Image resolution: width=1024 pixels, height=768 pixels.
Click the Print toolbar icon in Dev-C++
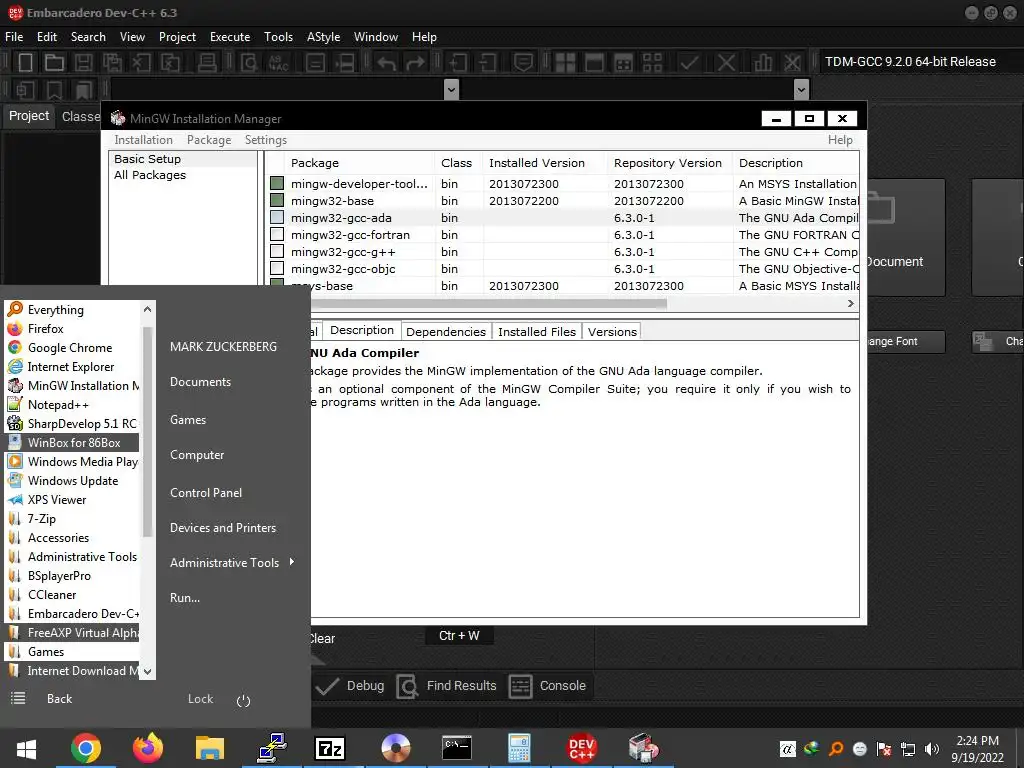coord(208,62)
